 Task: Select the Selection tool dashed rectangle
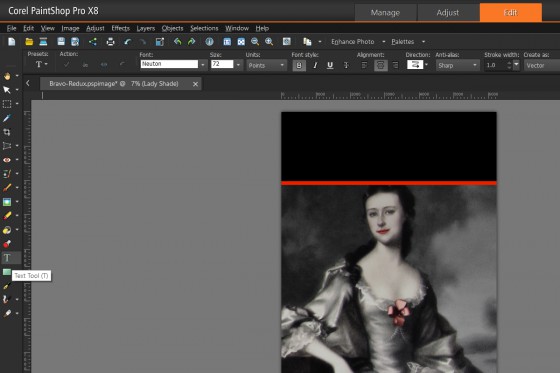click(x=7, y=104)
